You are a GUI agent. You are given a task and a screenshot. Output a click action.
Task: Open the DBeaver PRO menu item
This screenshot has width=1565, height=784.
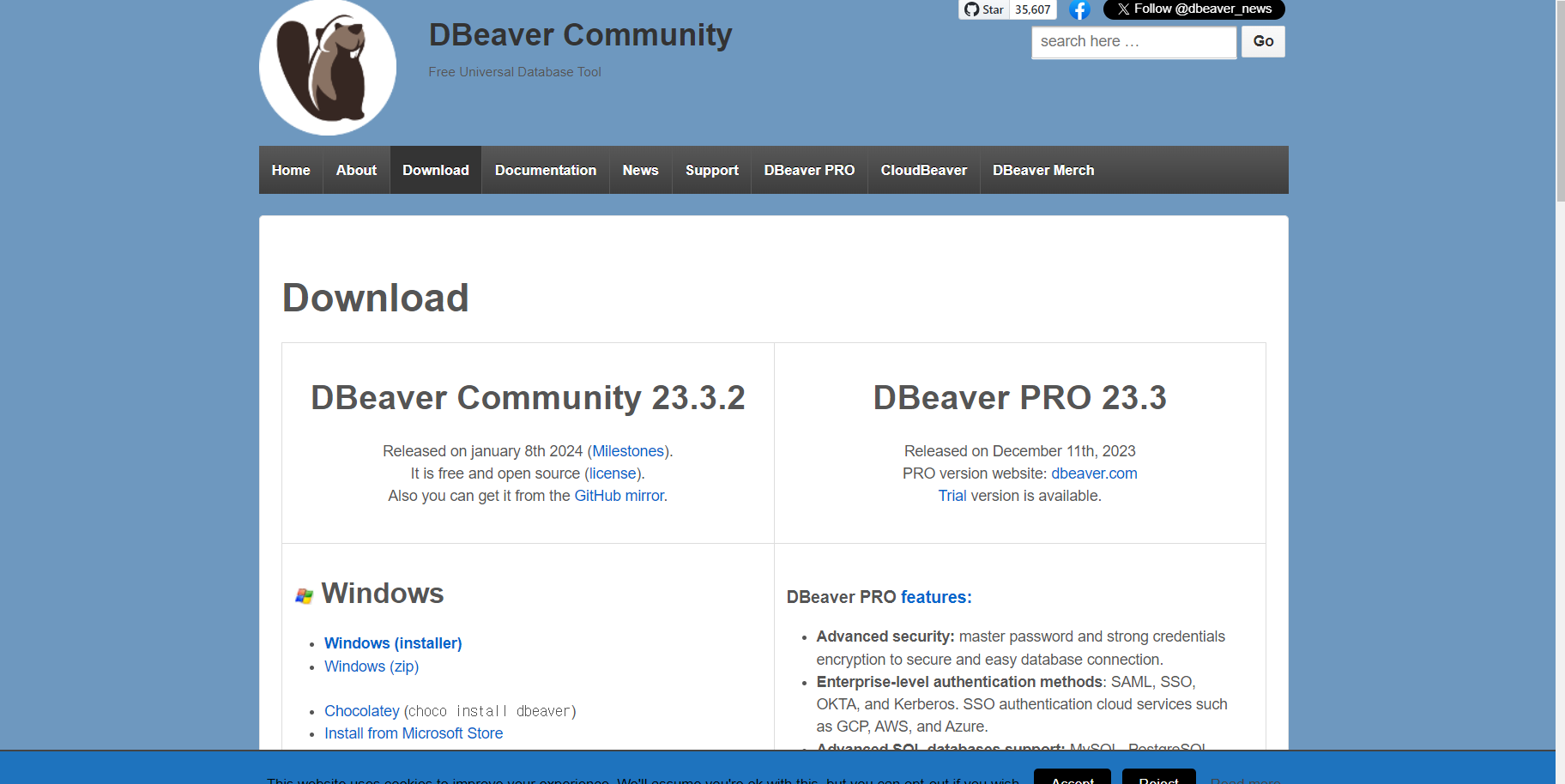809,170
